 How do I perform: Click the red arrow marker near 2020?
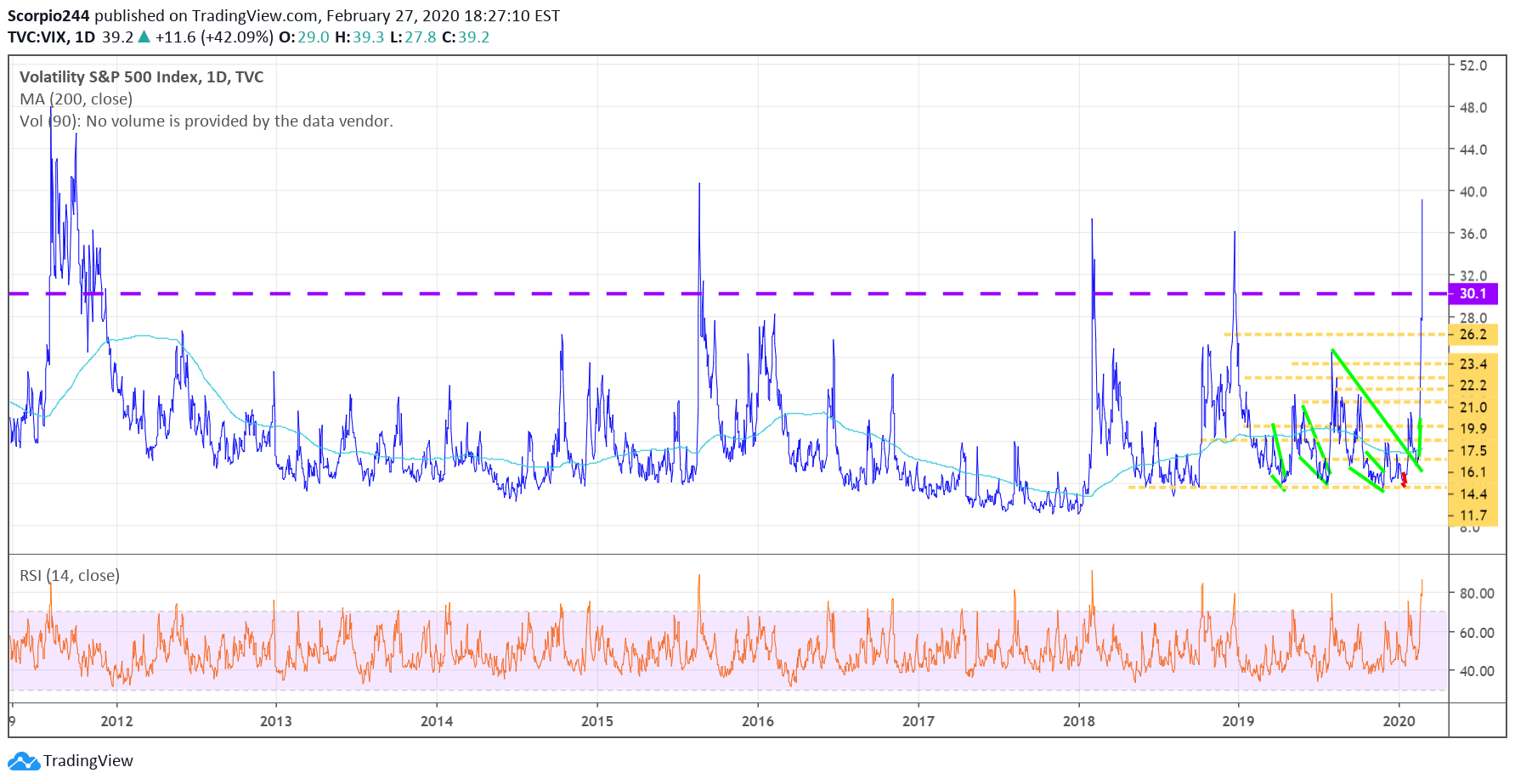click(1404, 480)
